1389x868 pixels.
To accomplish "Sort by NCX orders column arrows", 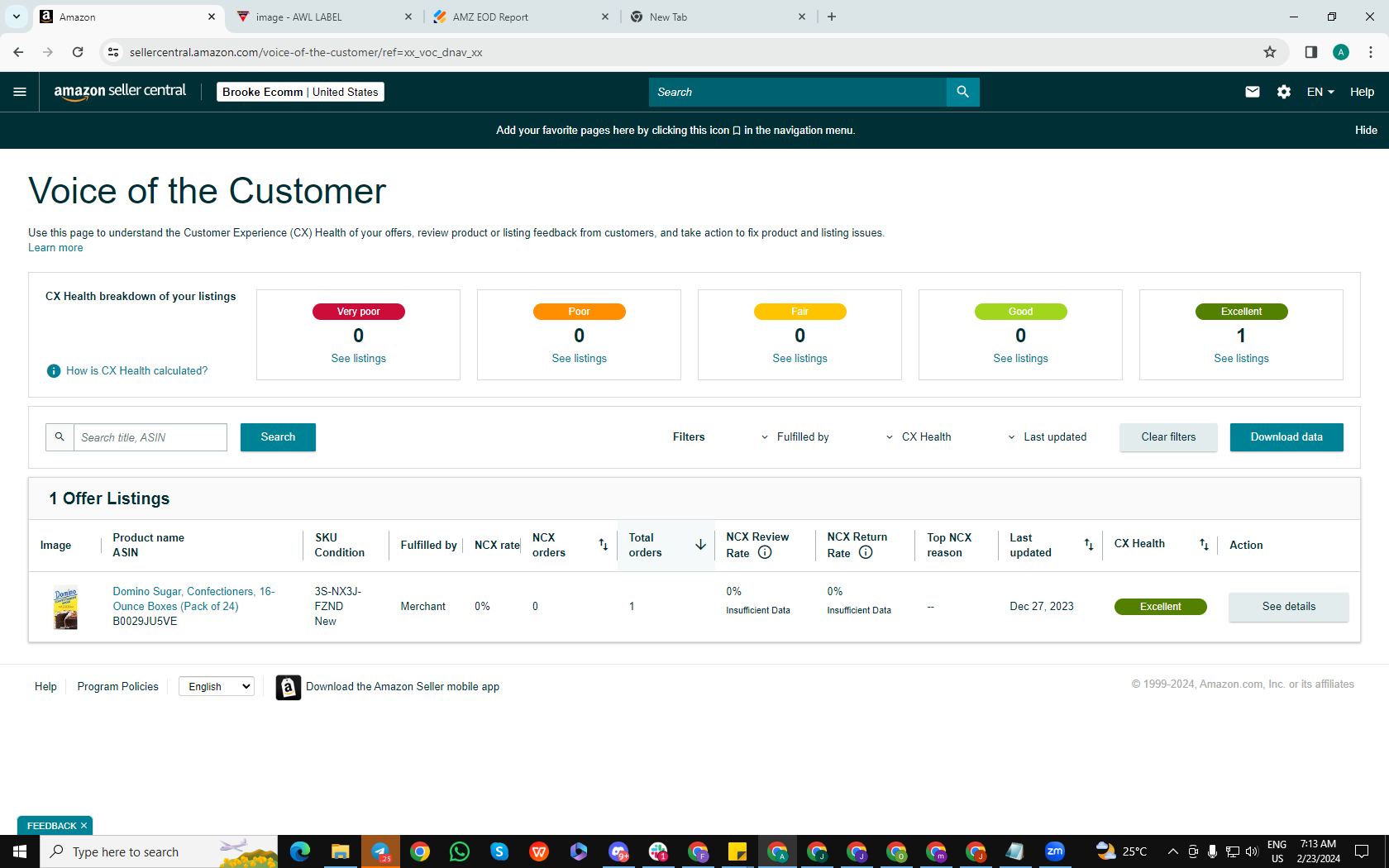I will (x=604, y=545).
